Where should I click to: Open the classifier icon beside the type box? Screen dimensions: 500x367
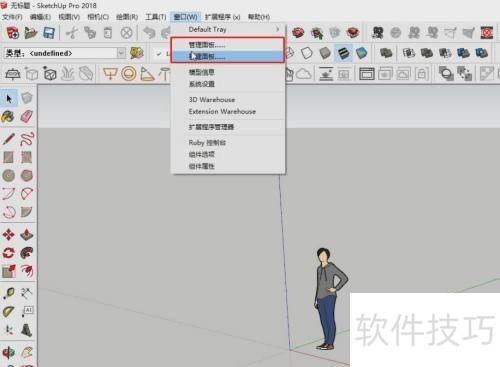click(x=137, y=53)
